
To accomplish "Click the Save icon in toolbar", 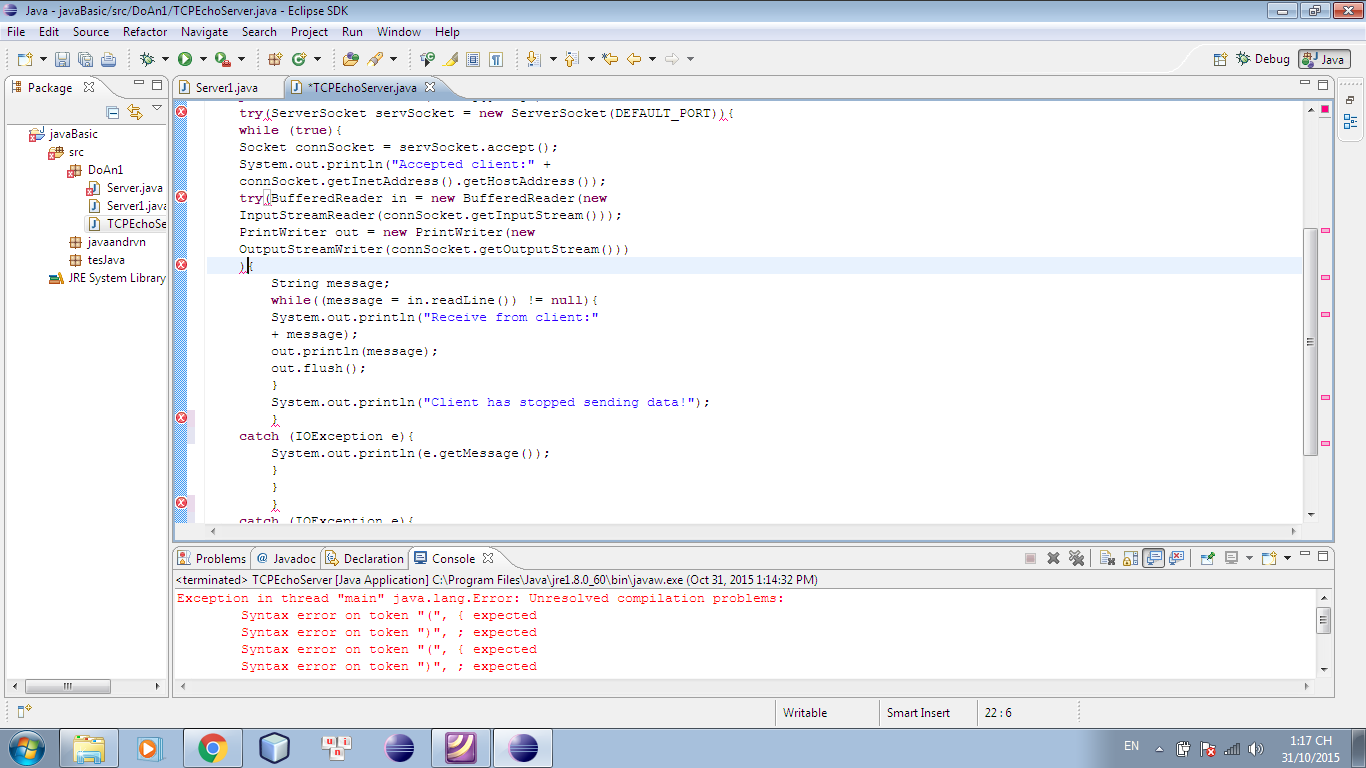I will coord(62,59).
